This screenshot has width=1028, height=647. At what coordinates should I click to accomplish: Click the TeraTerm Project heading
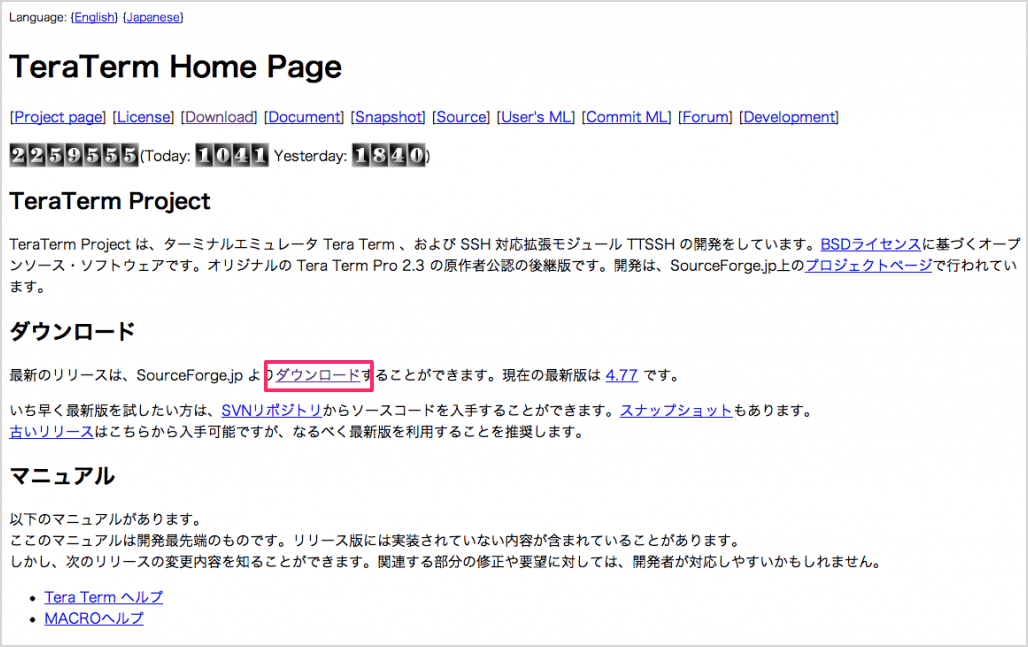[x=110, y=201]
